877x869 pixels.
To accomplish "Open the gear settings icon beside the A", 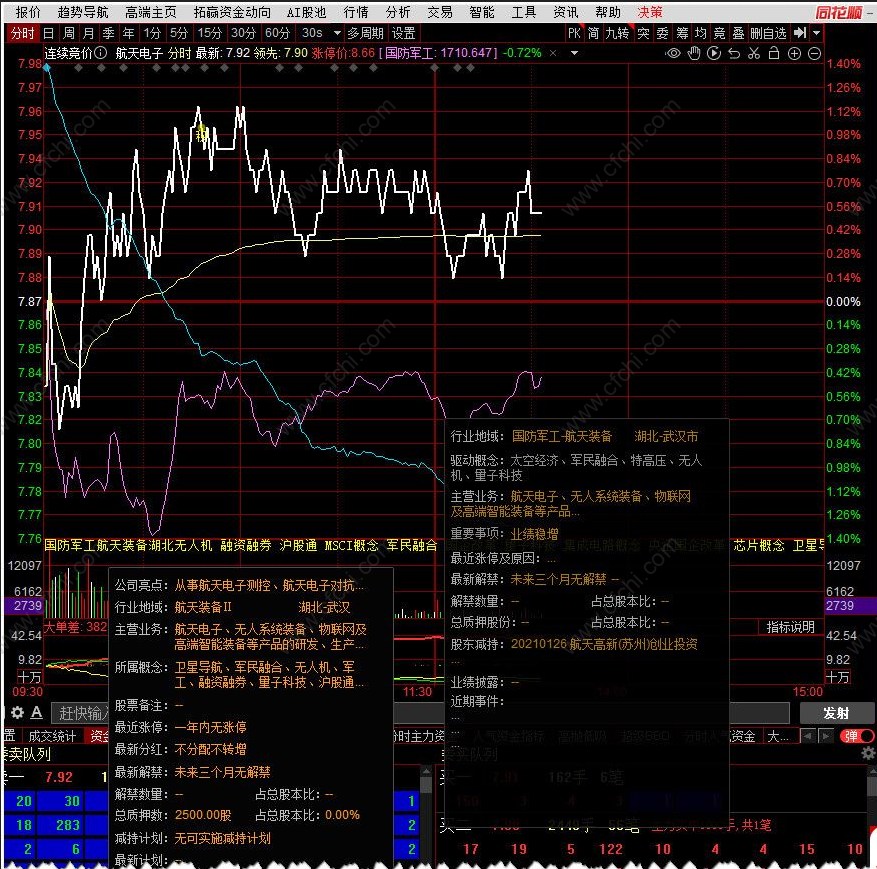I will coord(17,712).
